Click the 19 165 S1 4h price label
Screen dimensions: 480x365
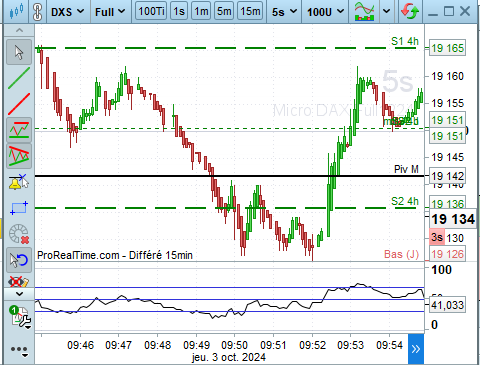[x=447, y=48]
